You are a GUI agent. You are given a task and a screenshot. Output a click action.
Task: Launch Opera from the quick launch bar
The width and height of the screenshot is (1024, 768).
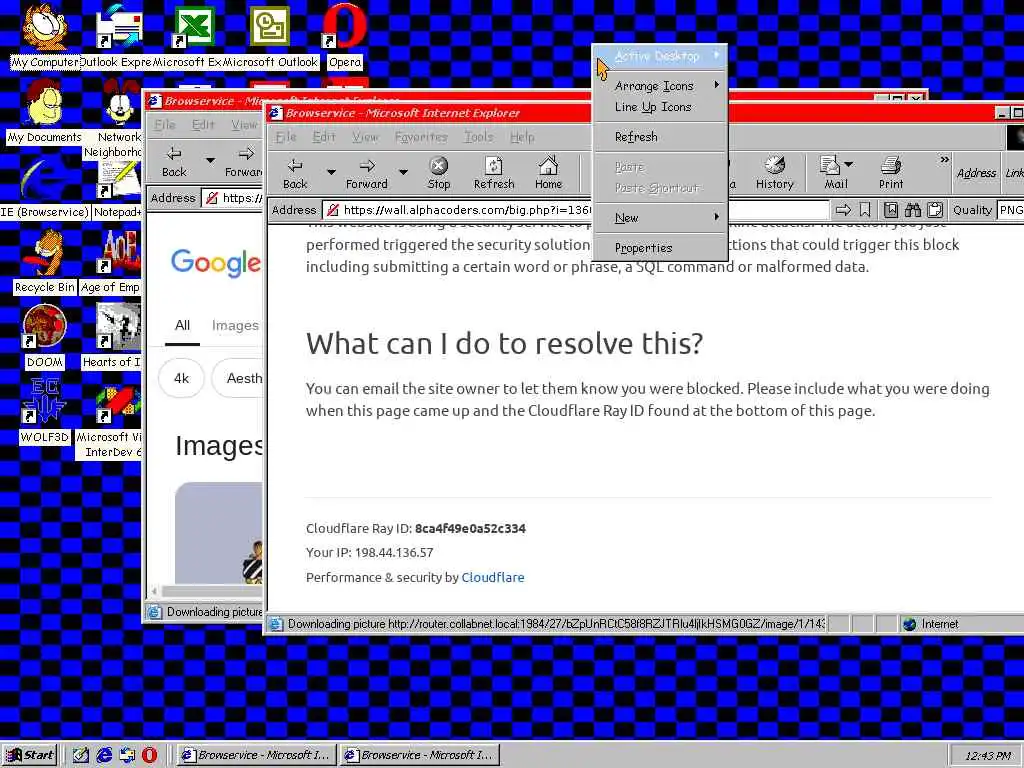(x=150, y=755)
